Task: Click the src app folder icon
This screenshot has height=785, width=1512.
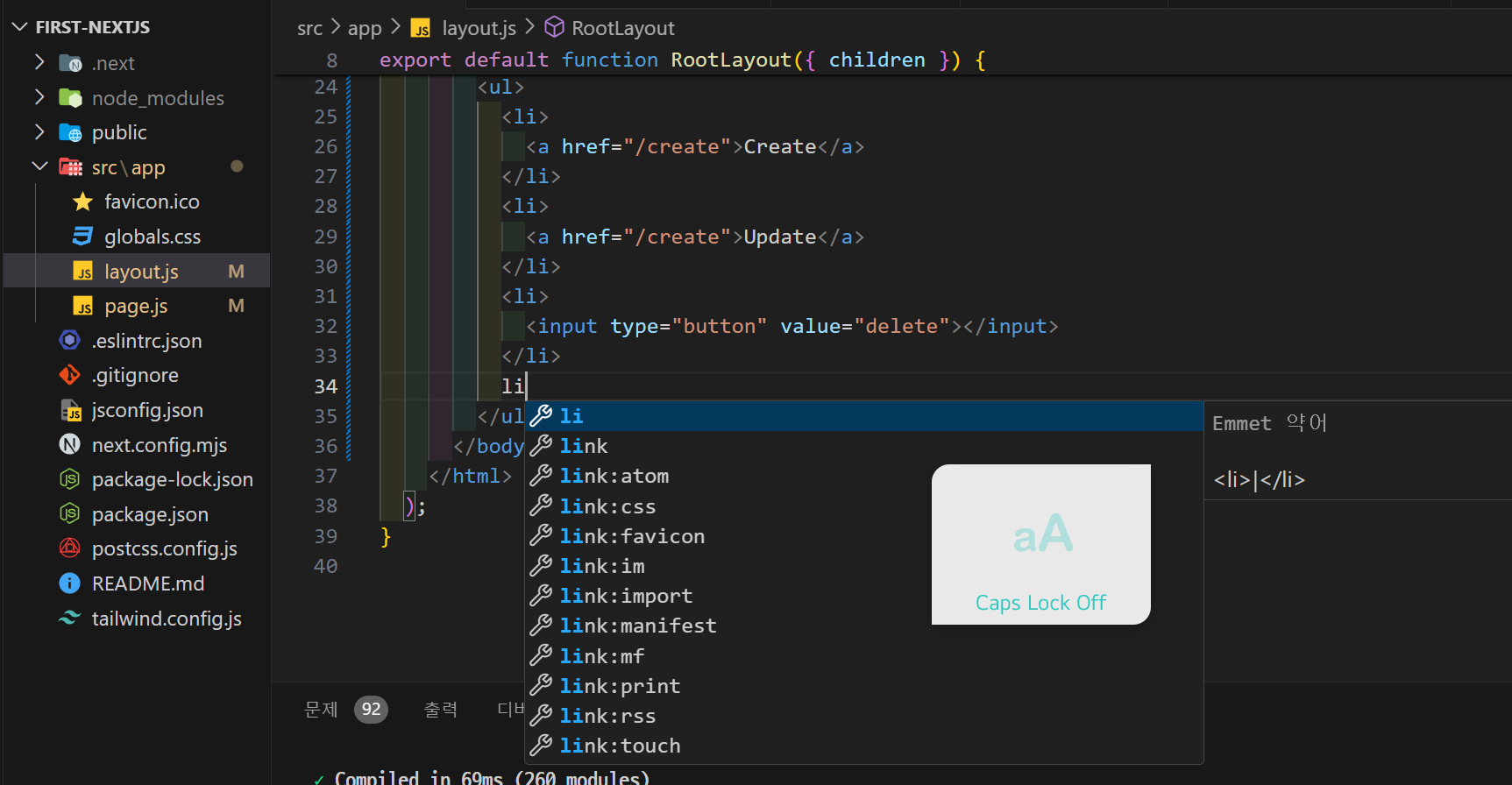Action: tap(70, 167)
